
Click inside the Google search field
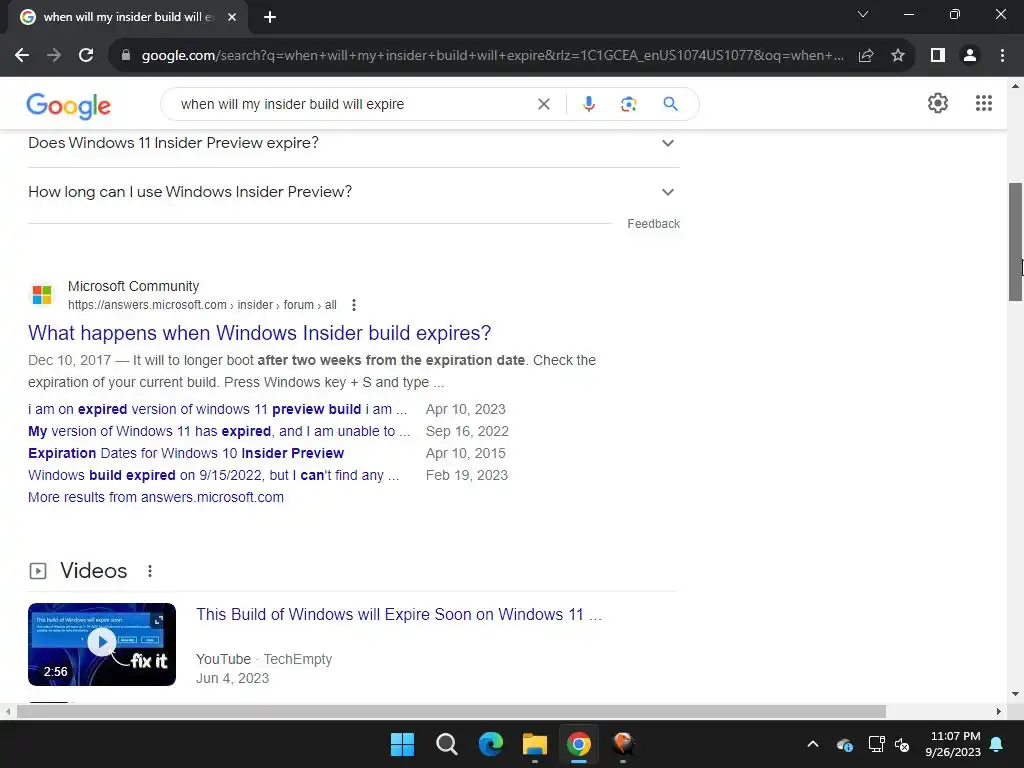[353, 104]
